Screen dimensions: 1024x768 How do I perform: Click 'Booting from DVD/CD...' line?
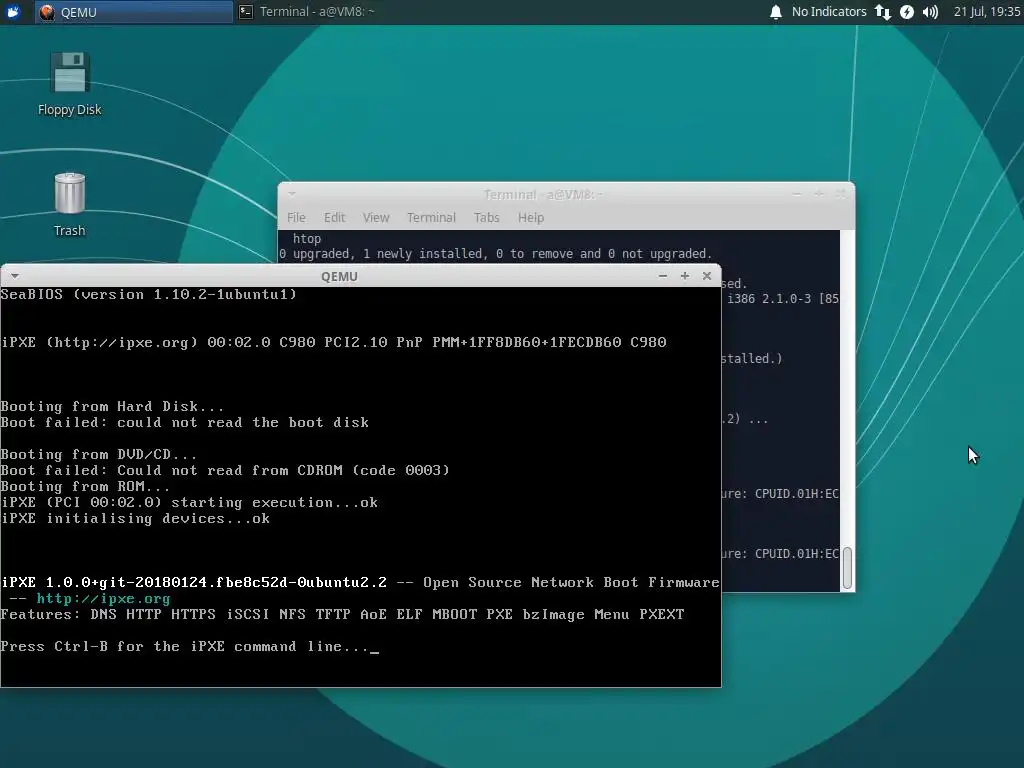pyautogui.click(x=98, y=455)
